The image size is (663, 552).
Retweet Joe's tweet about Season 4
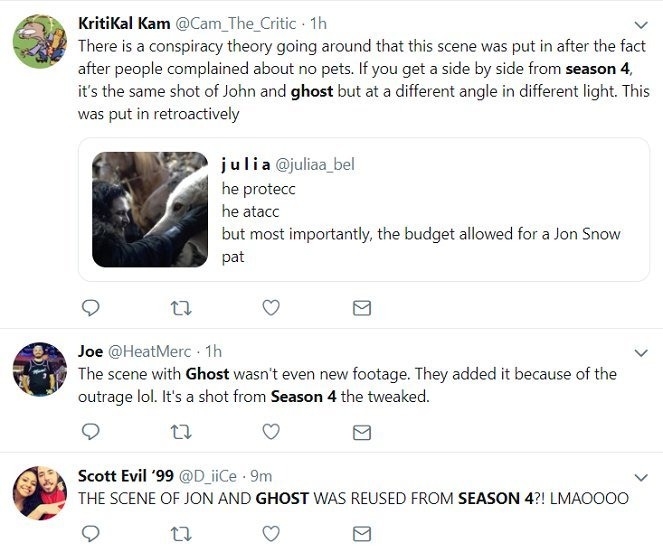(181, 432)
